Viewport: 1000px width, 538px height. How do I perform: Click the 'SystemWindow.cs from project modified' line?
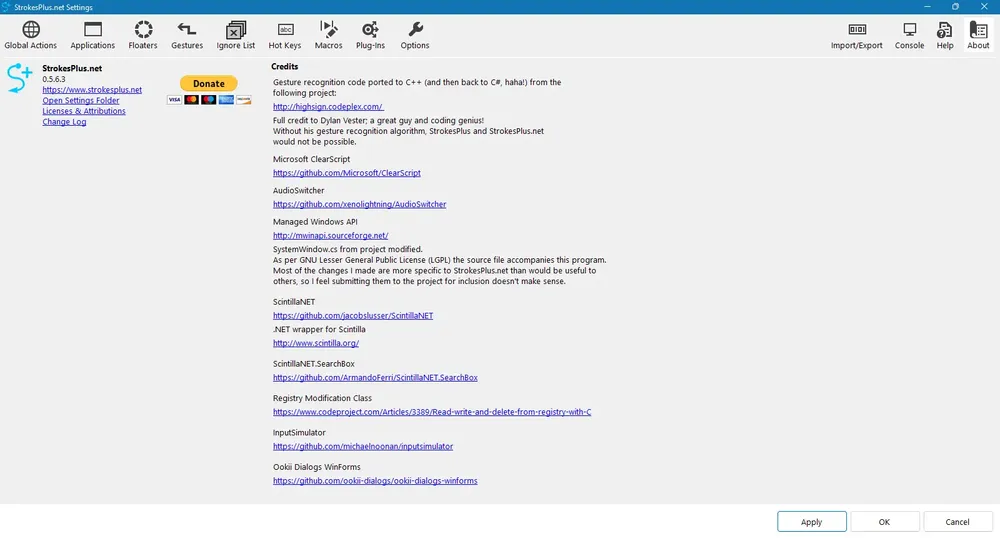pos(348,249)
